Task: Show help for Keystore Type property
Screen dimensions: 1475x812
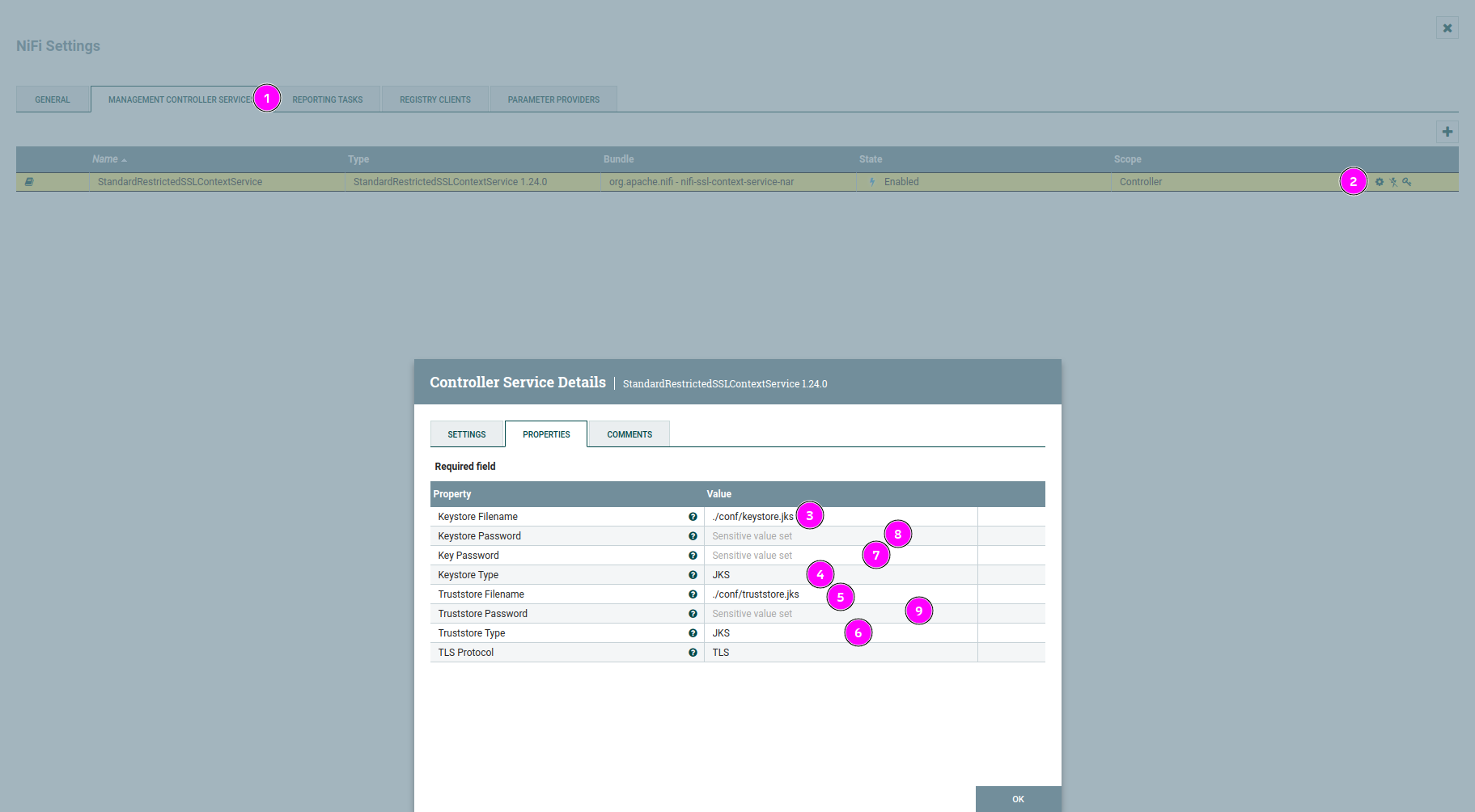Action: [x=693, y=575]
